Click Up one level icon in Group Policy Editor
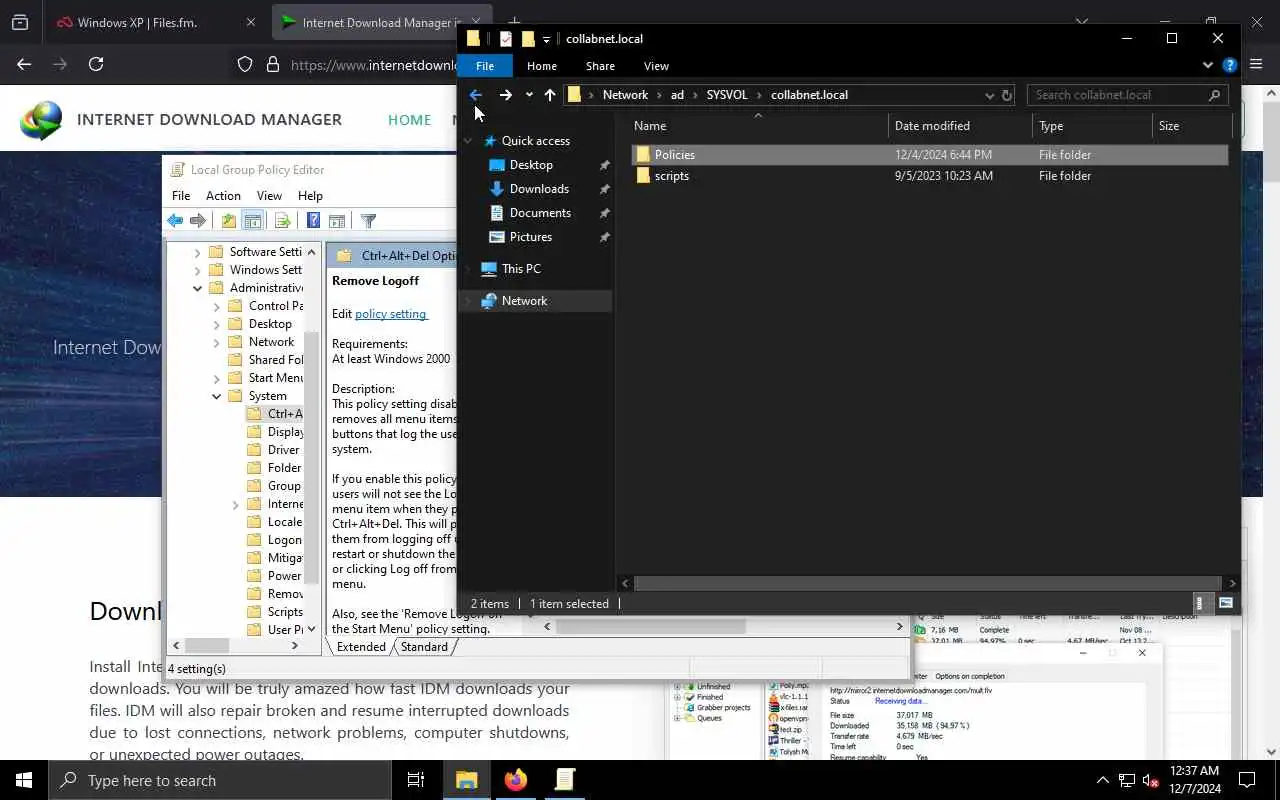The width and height of the screenshot is (1280, 800). [x=229, y=221]
